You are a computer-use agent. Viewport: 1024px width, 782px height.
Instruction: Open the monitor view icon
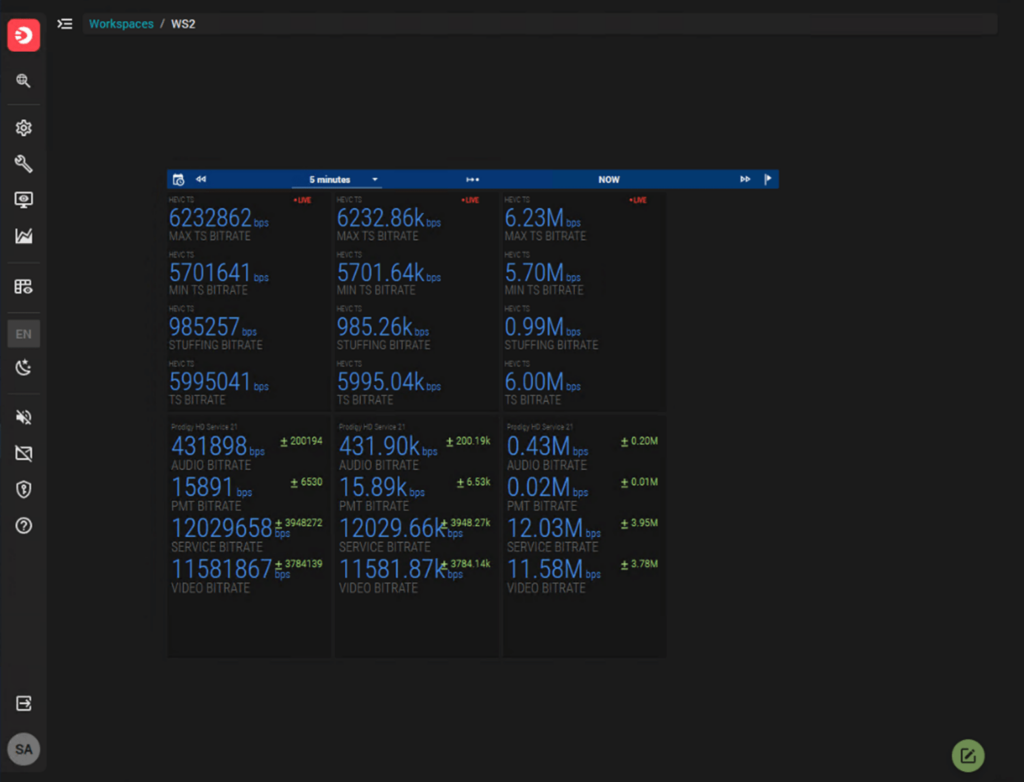[x=24, y=200]
